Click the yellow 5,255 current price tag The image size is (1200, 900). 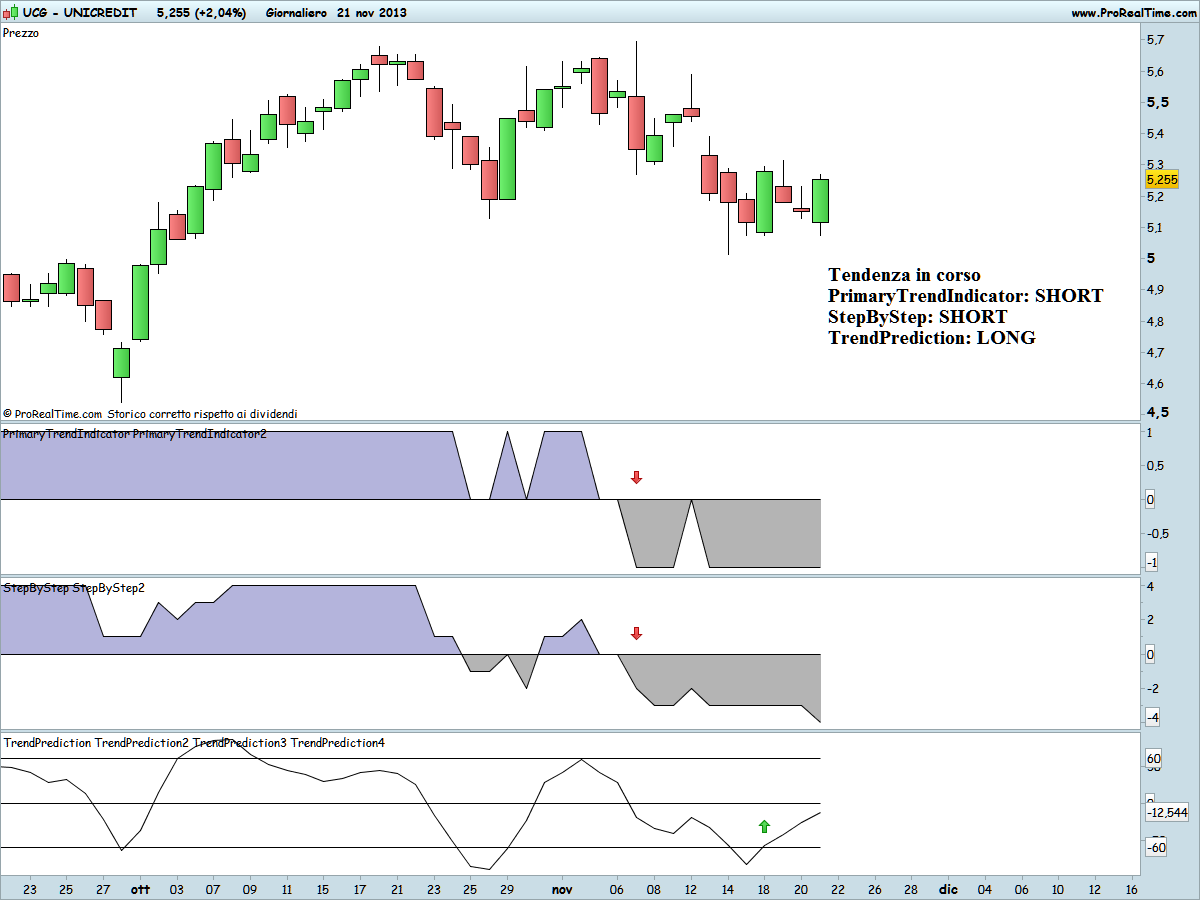1161,179
